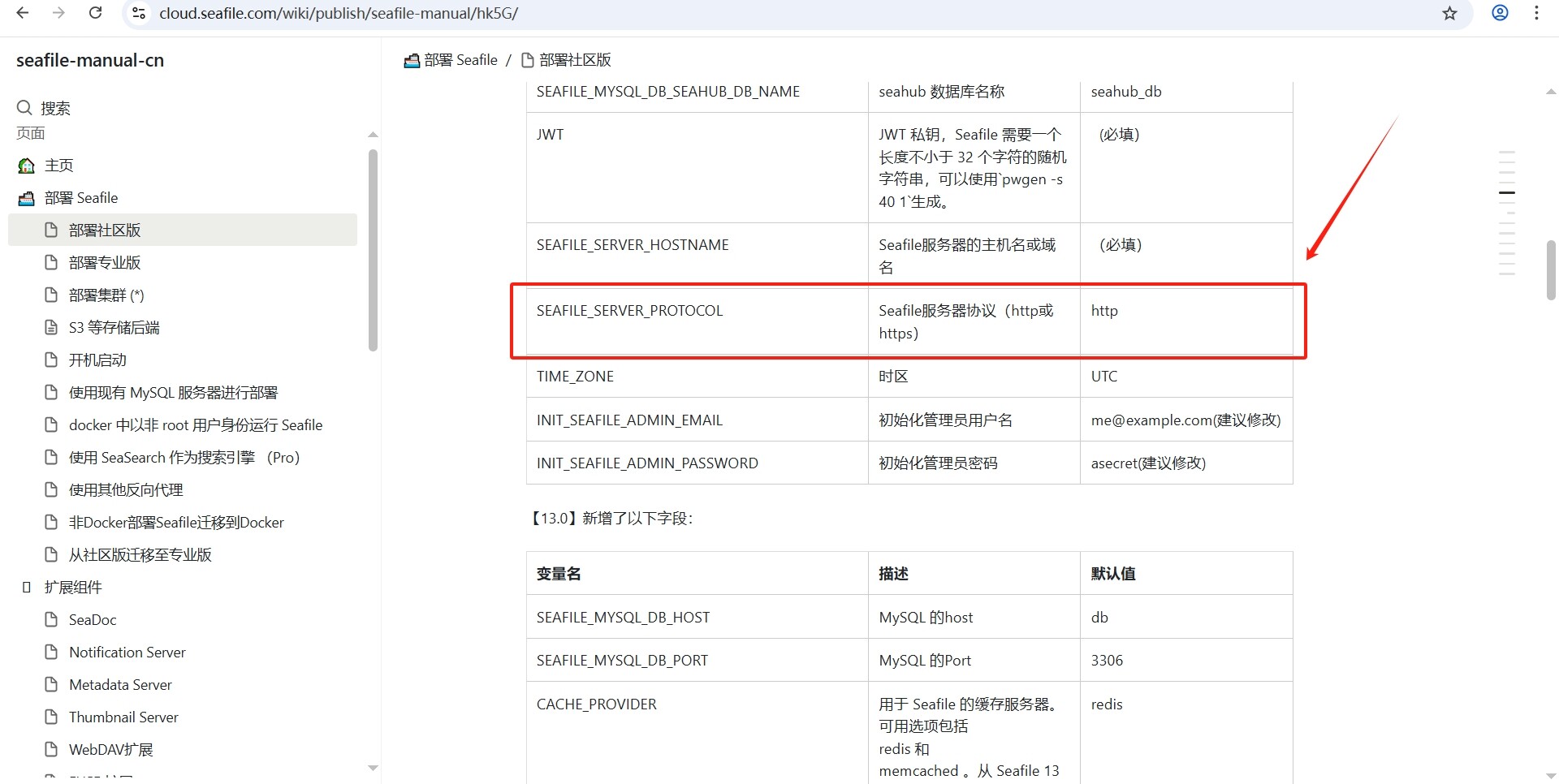Click the browser back arrow
The width and height of the screenshot is (1559, 784).
pos(23,13)
